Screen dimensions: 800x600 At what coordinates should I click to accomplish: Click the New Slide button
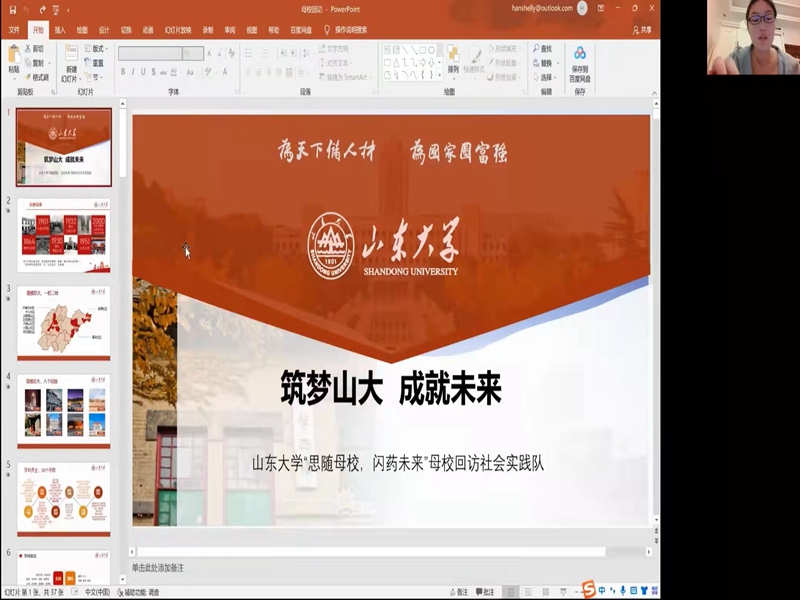(x=69, y=62)
